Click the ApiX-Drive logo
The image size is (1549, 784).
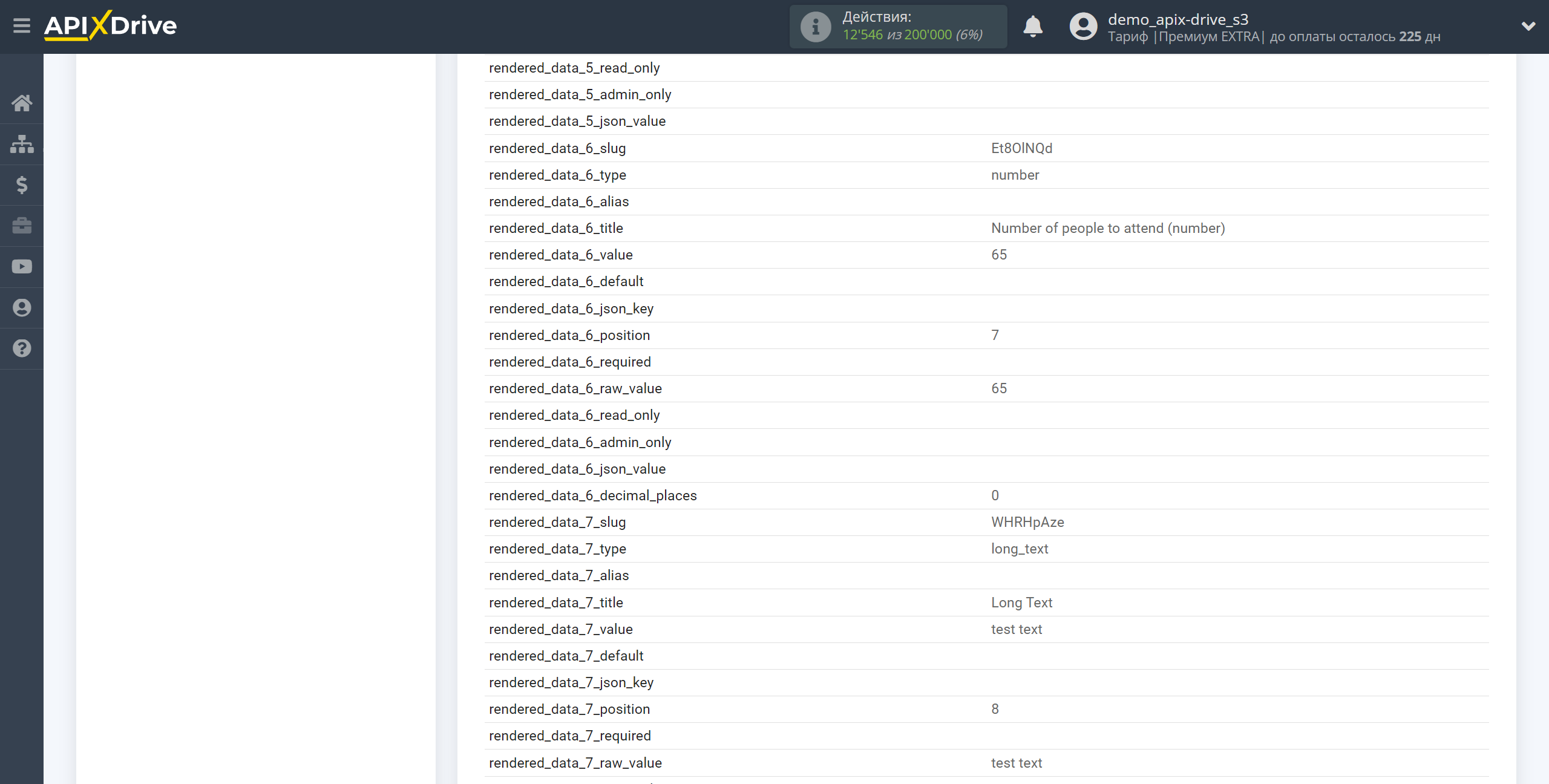[110, 26]
